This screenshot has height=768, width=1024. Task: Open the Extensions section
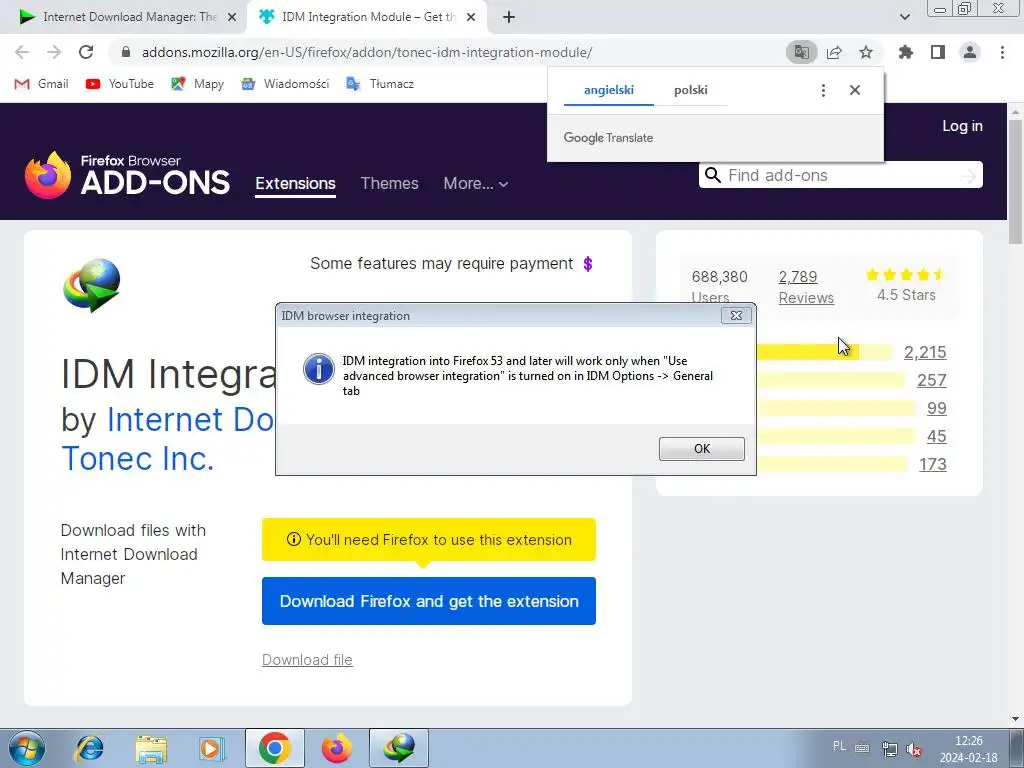tap(295, 184)
